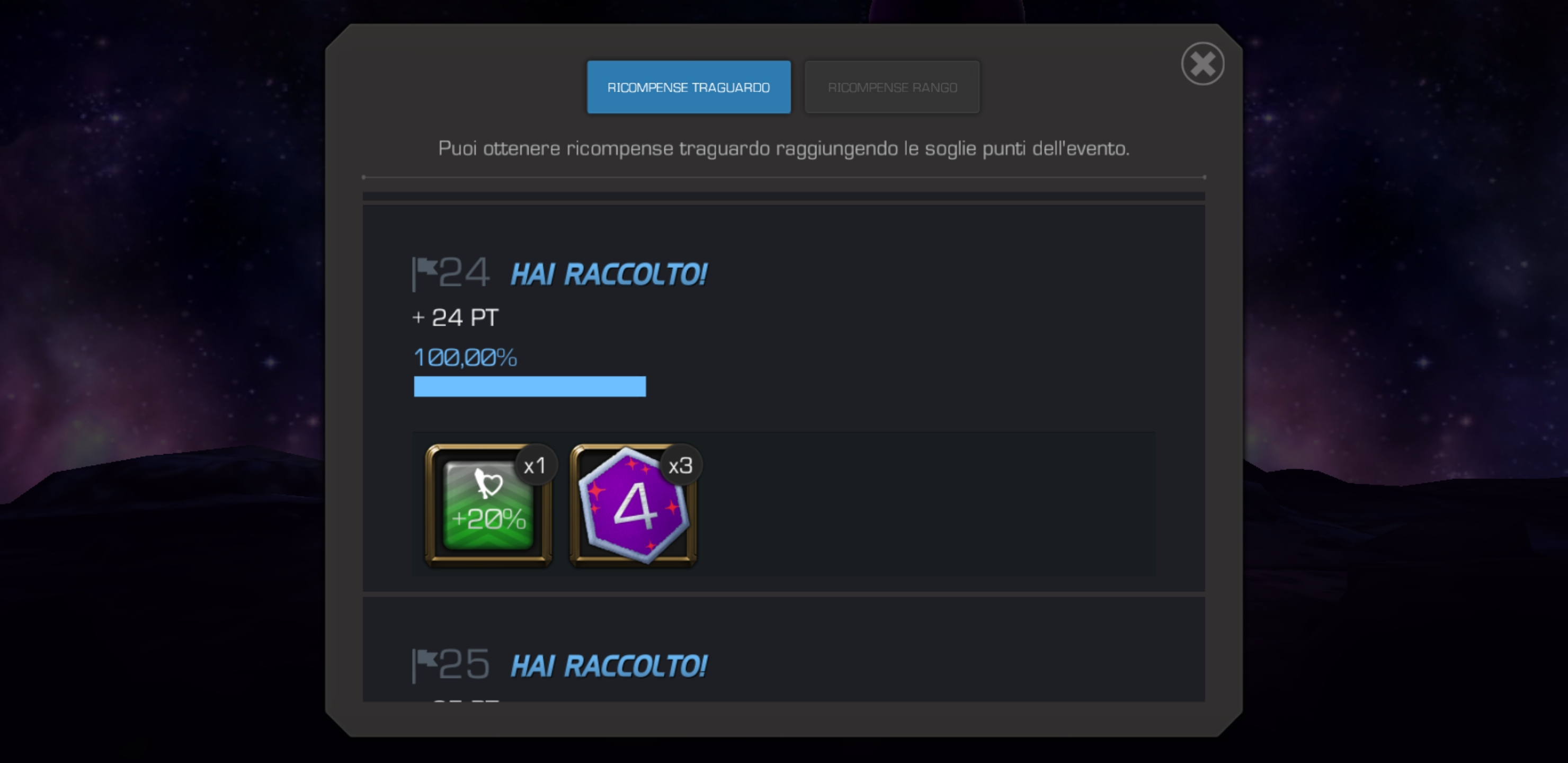Tap the flag icon beside milestone 25
1568x763 pixels.
click(x=424, y=666)
